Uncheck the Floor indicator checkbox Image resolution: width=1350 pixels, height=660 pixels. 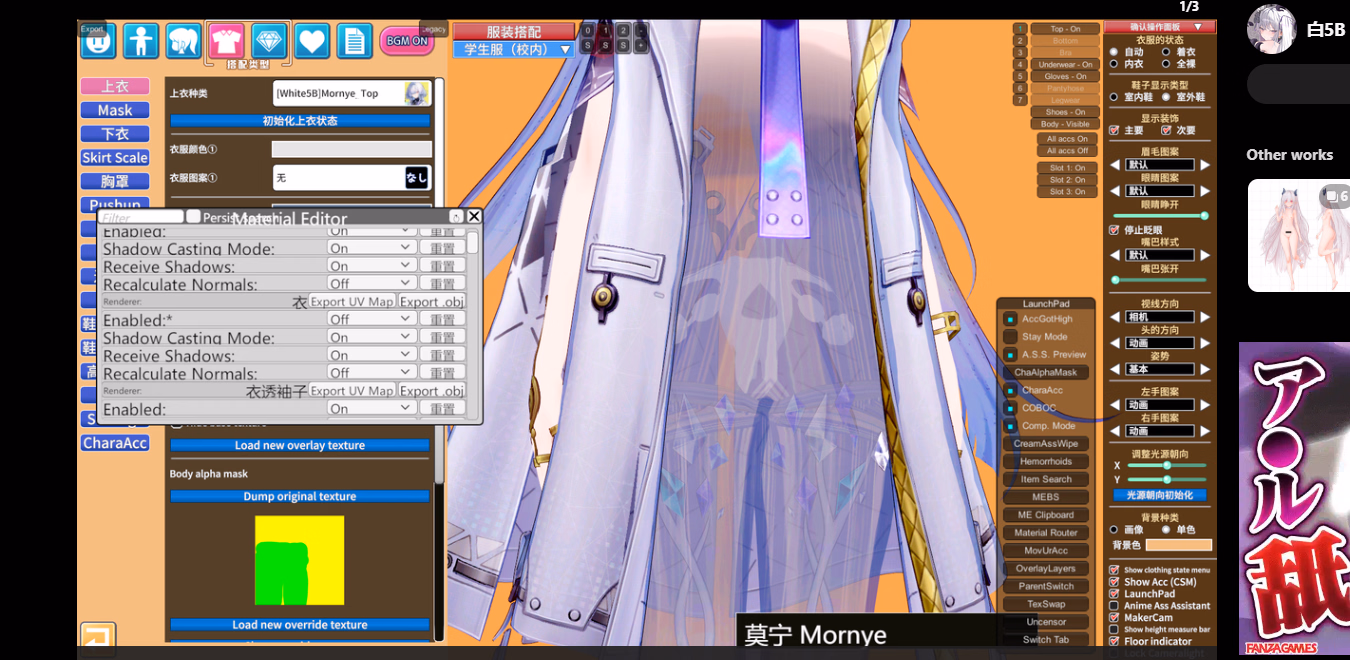(1114, 642)
